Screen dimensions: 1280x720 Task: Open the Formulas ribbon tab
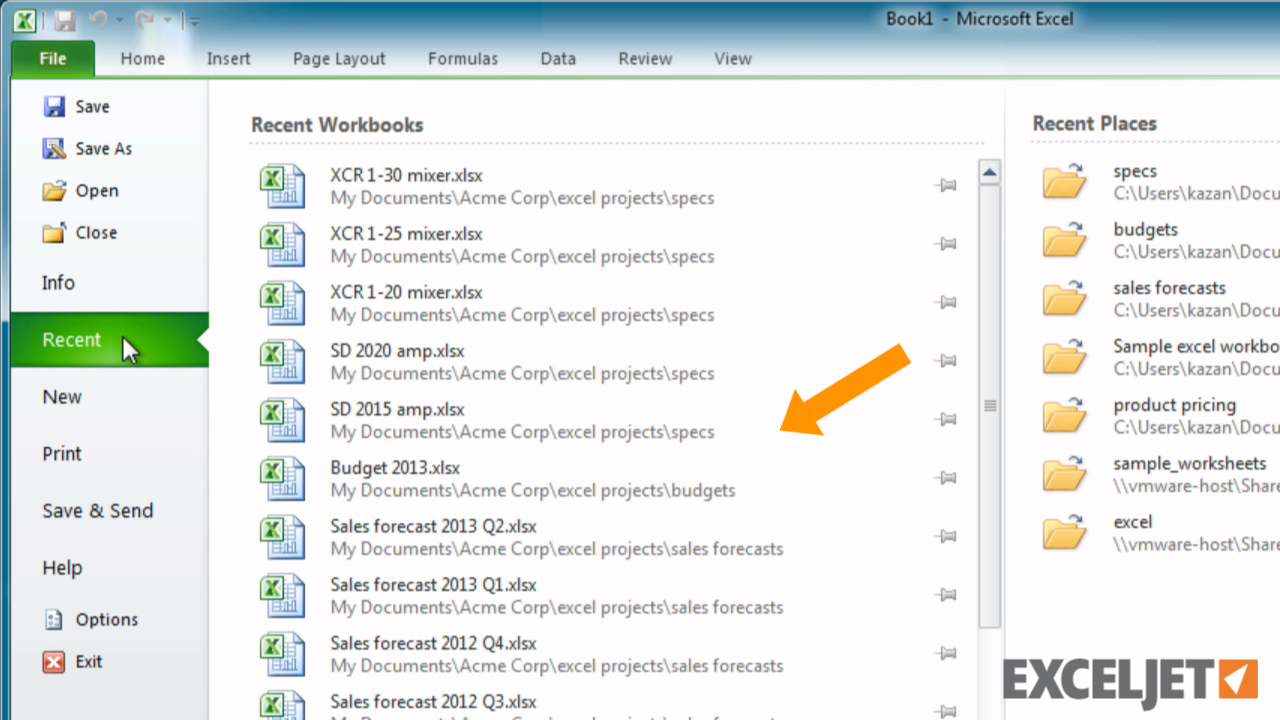coord(463,59)
